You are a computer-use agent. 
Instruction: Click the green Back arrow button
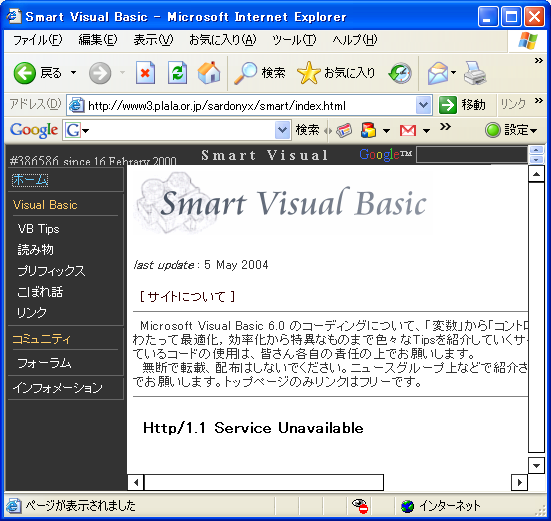(25, 73)
